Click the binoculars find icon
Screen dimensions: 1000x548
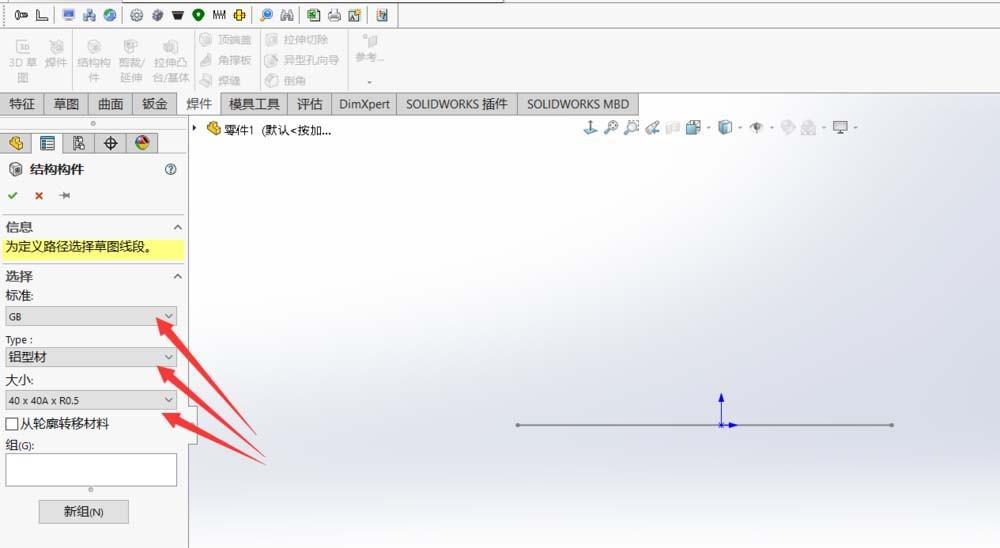[x=287, y=15]
